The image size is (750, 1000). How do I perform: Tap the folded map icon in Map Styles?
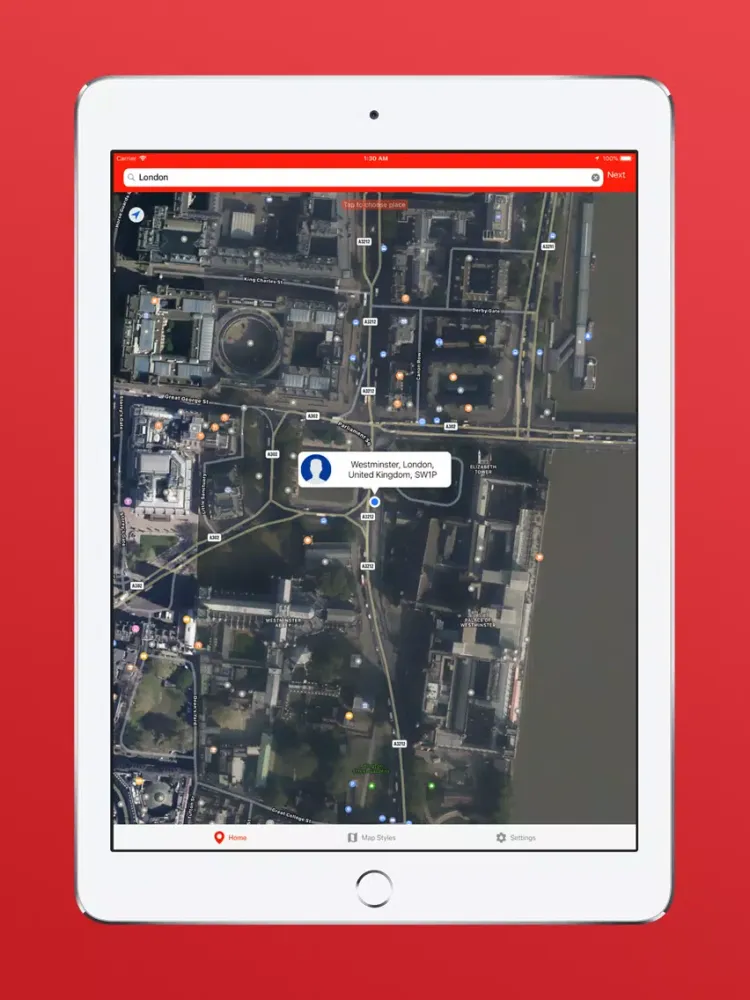(352, 837)
